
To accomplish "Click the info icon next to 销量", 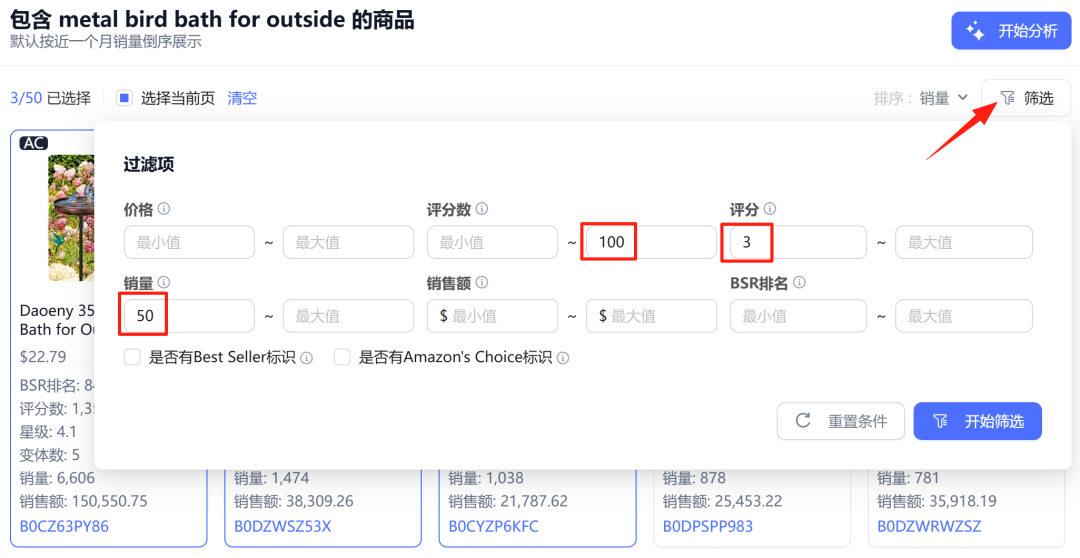I will tap(164, 282).
